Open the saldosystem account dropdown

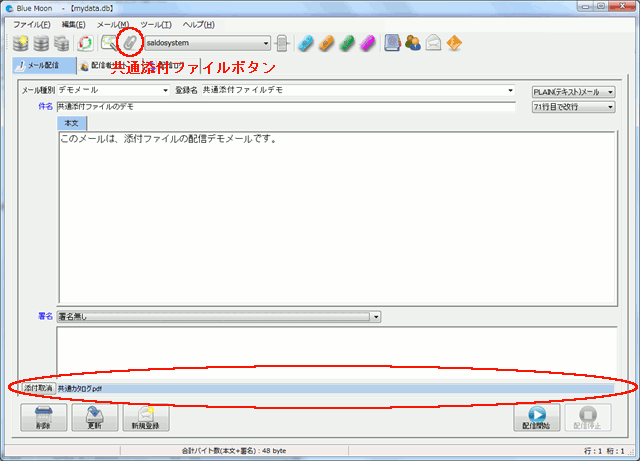266,44
